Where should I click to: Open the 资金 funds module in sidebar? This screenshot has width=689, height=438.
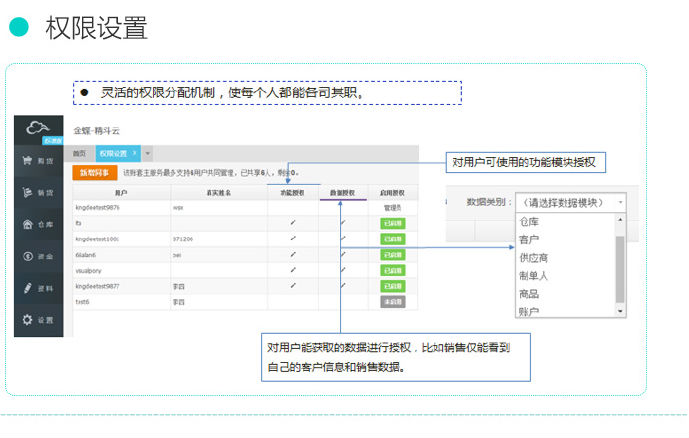click(x=38, y=256)
